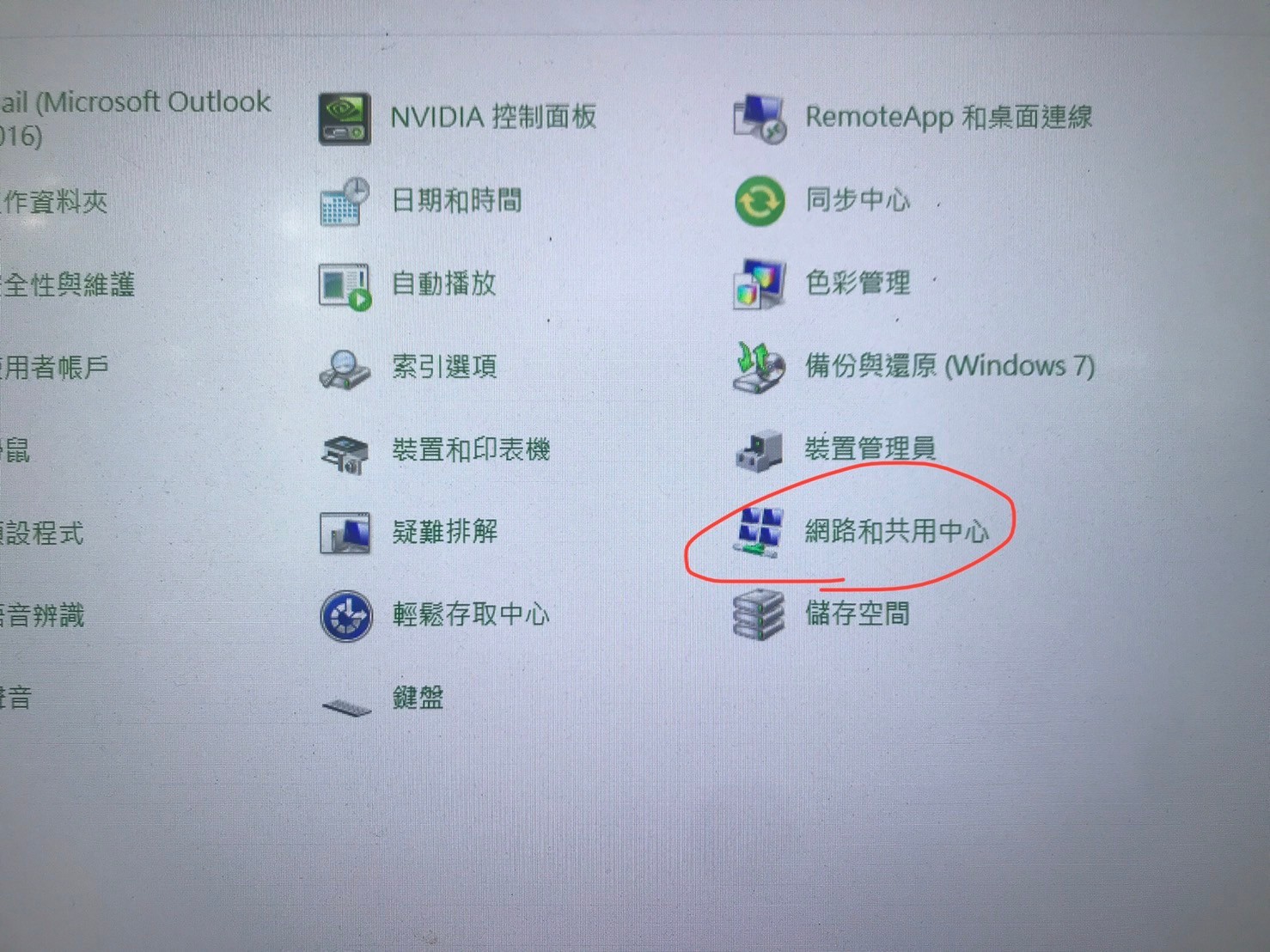The height and width of the screenshot is (952, 1270).
Task: Open the RemoteApp 和桌面連線 icon
Action: coord(760,119)
